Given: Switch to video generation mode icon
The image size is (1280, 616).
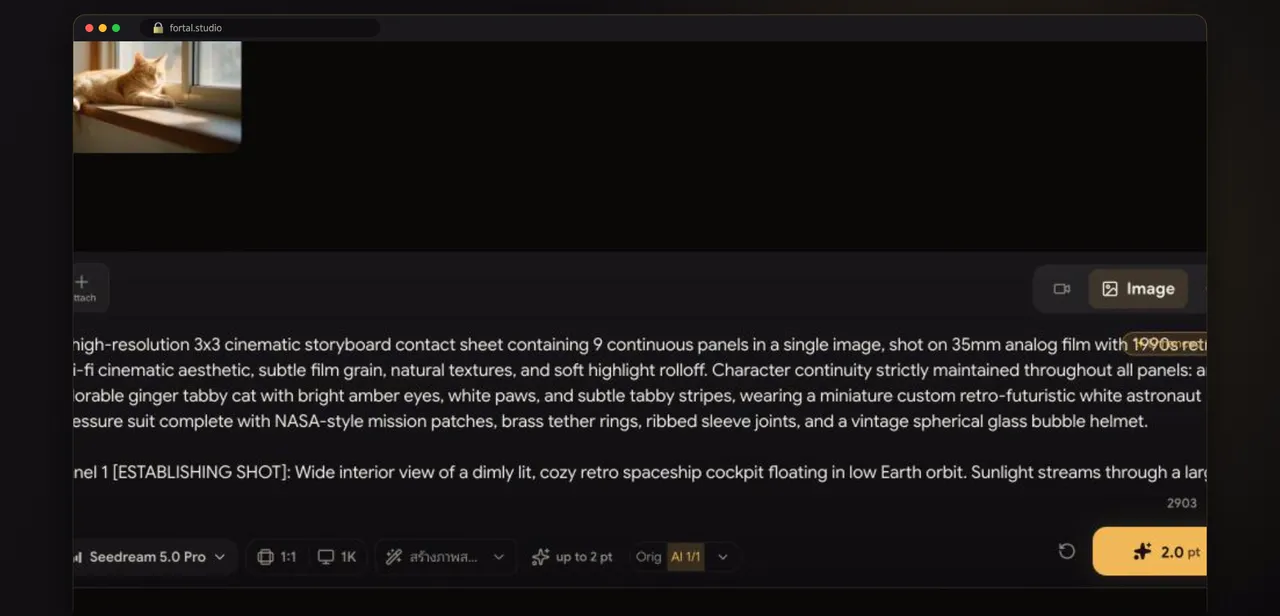Looking at the screenshot, I should point(1062,289).
